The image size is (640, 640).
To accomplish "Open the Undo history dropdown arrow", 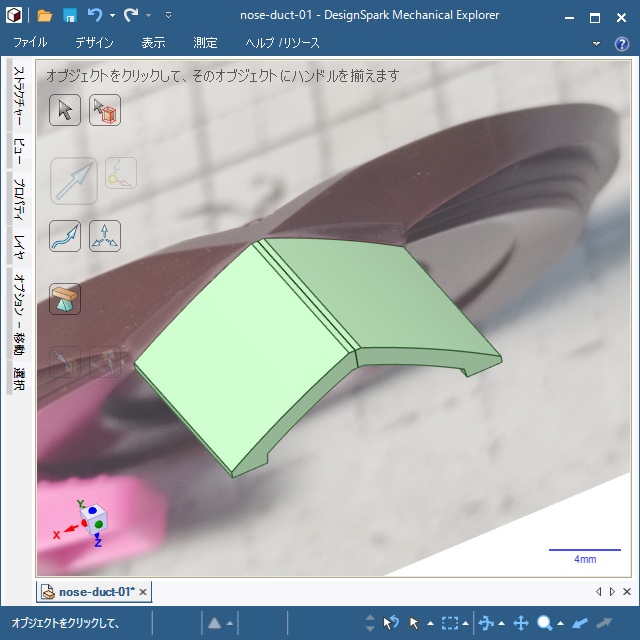I will coord(112,16).
